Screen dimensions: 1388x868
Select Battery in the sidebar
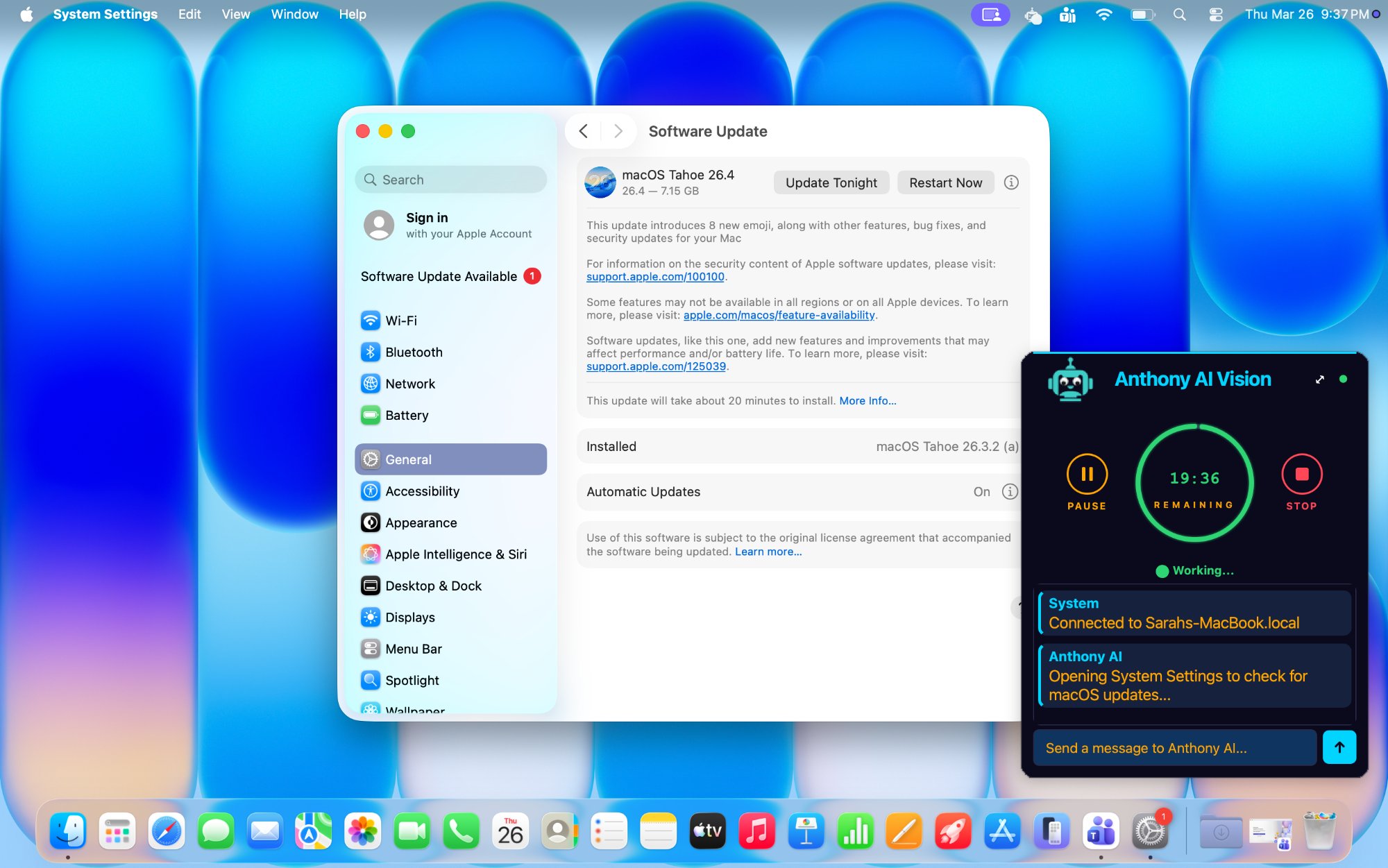click(x=406, y=415)
